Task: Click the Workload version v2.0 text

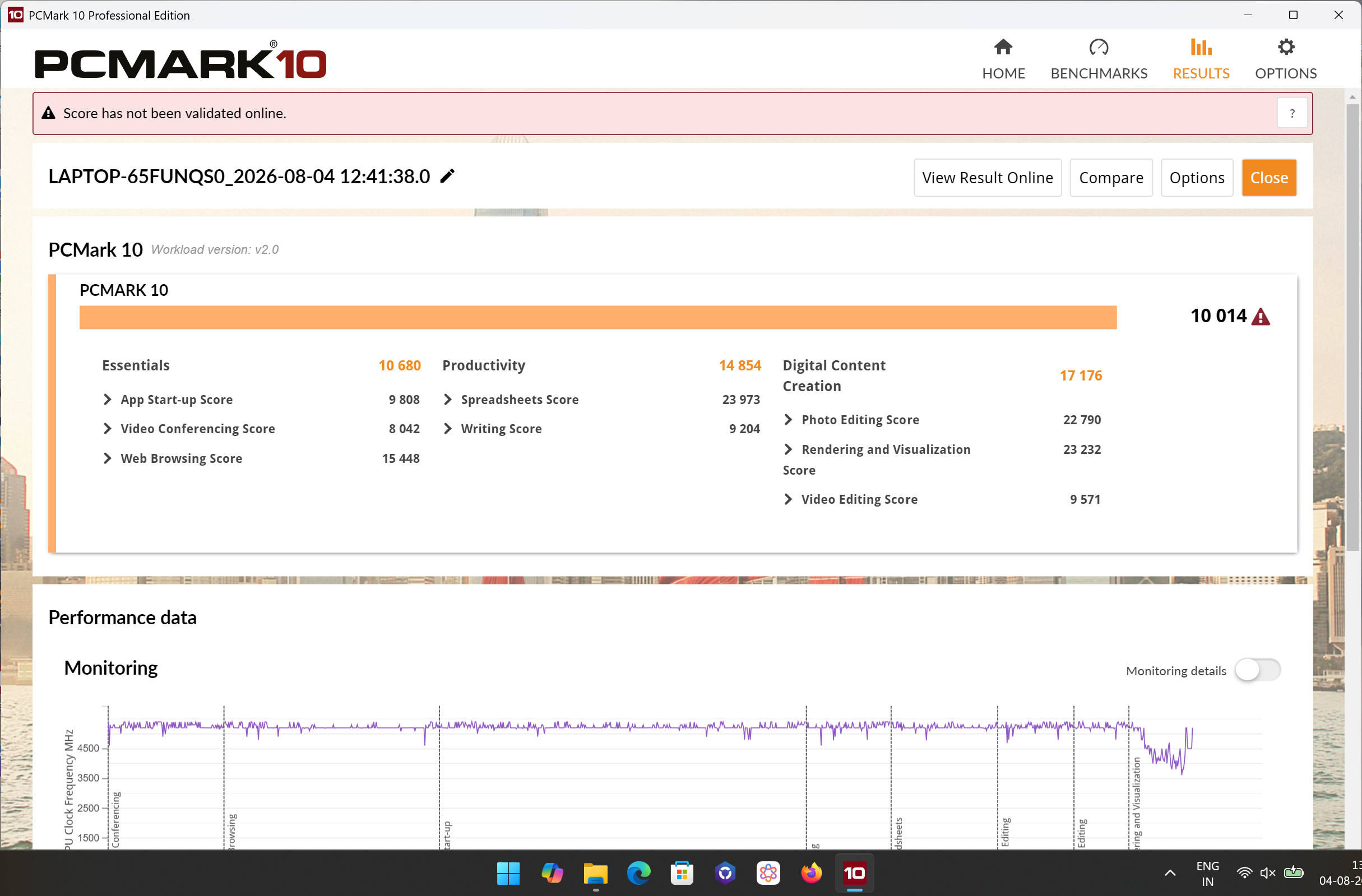Action: tap(215, 249)
